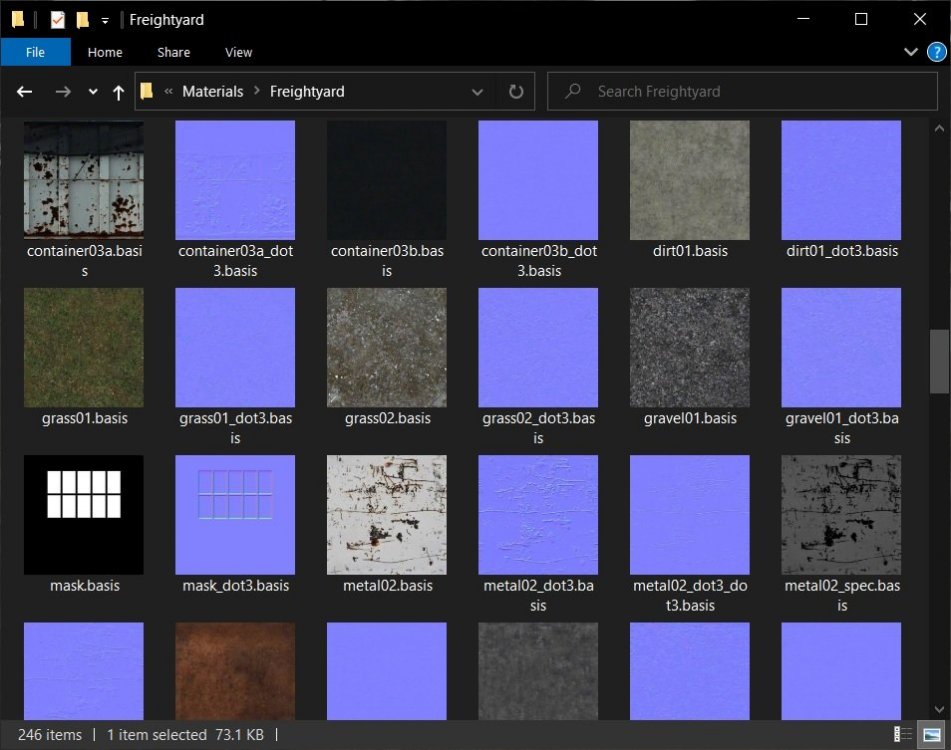Screen dimensions: 951x750
Task: Refresh the Freightyard folder view
Action: (516, 92)
